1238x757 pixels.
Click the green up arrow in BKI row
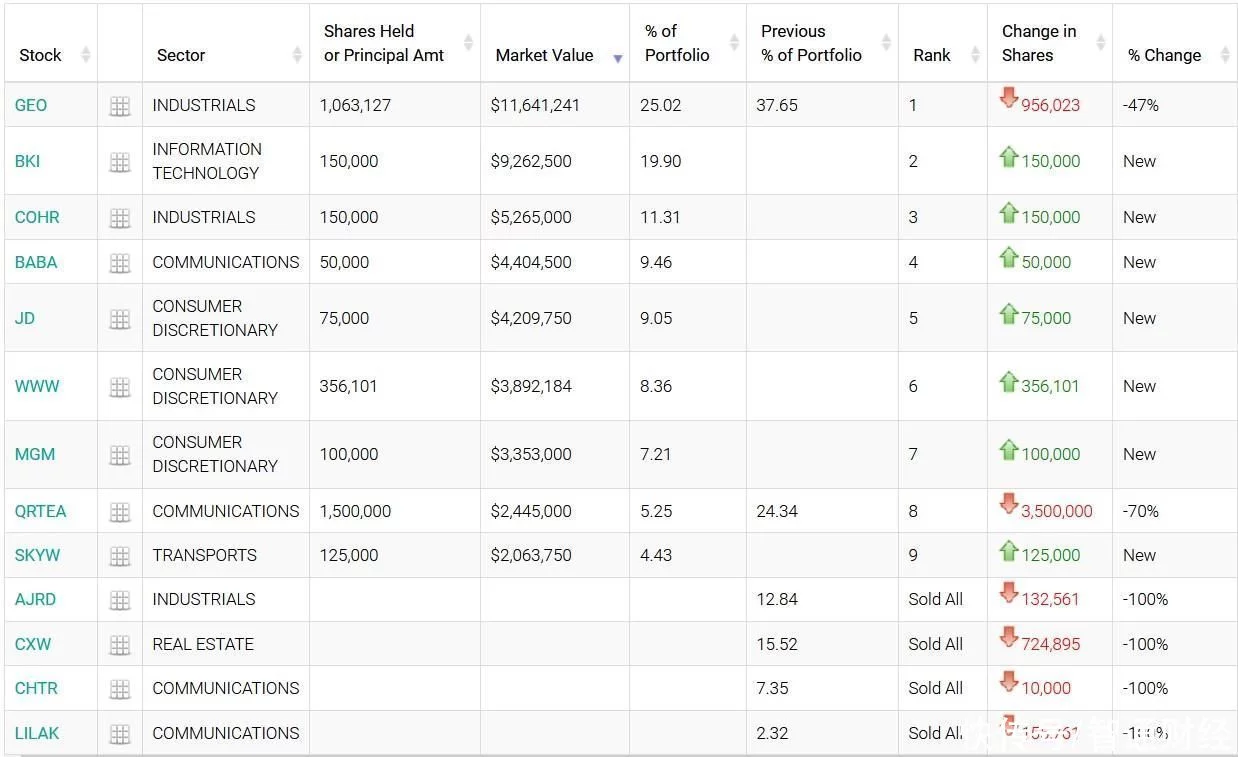[x=1008, y=156]
